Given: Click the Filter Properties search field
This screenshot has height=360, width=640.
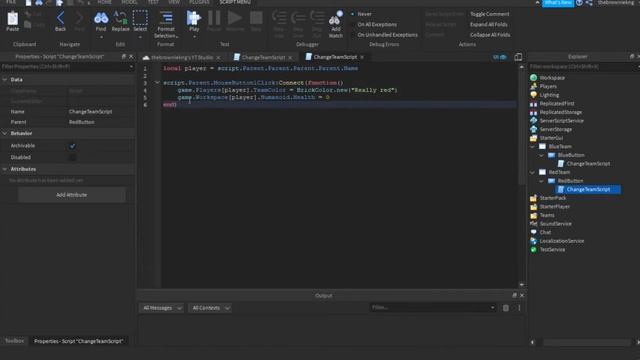Looking at the screenshot, I should click(x=67, y=67).
